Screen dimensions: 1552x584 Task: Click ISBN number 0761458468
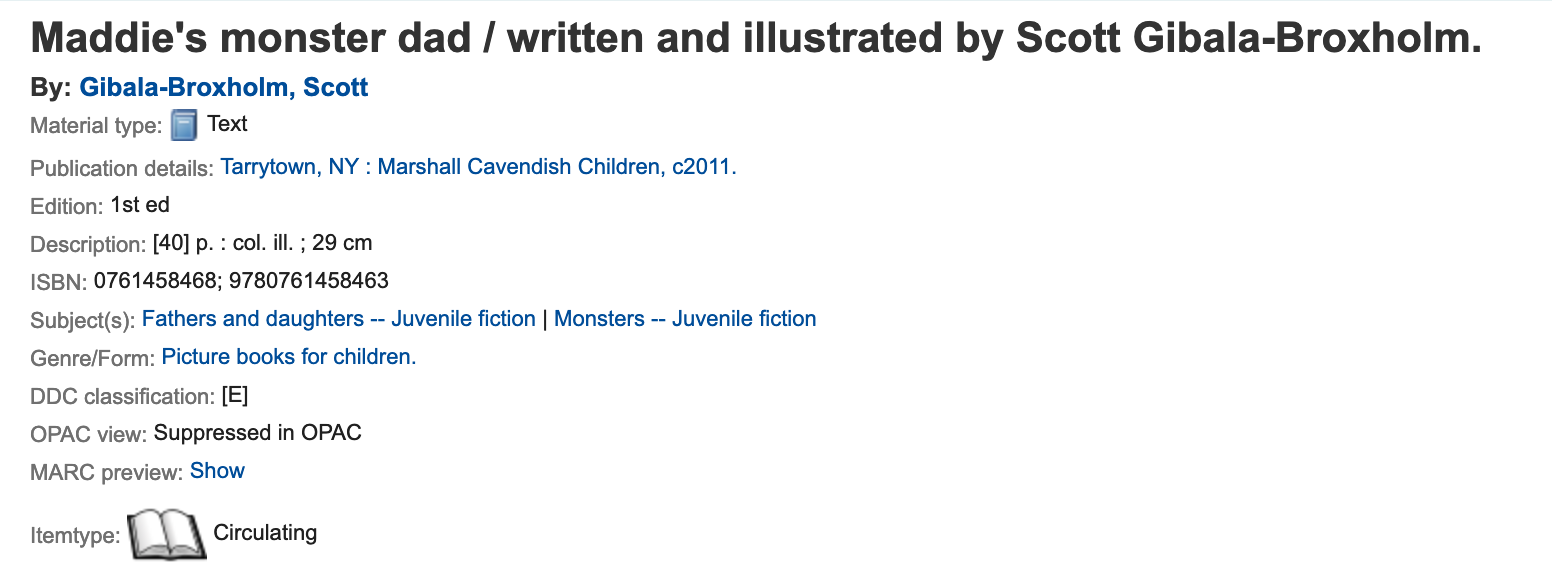tap(155, 281)
